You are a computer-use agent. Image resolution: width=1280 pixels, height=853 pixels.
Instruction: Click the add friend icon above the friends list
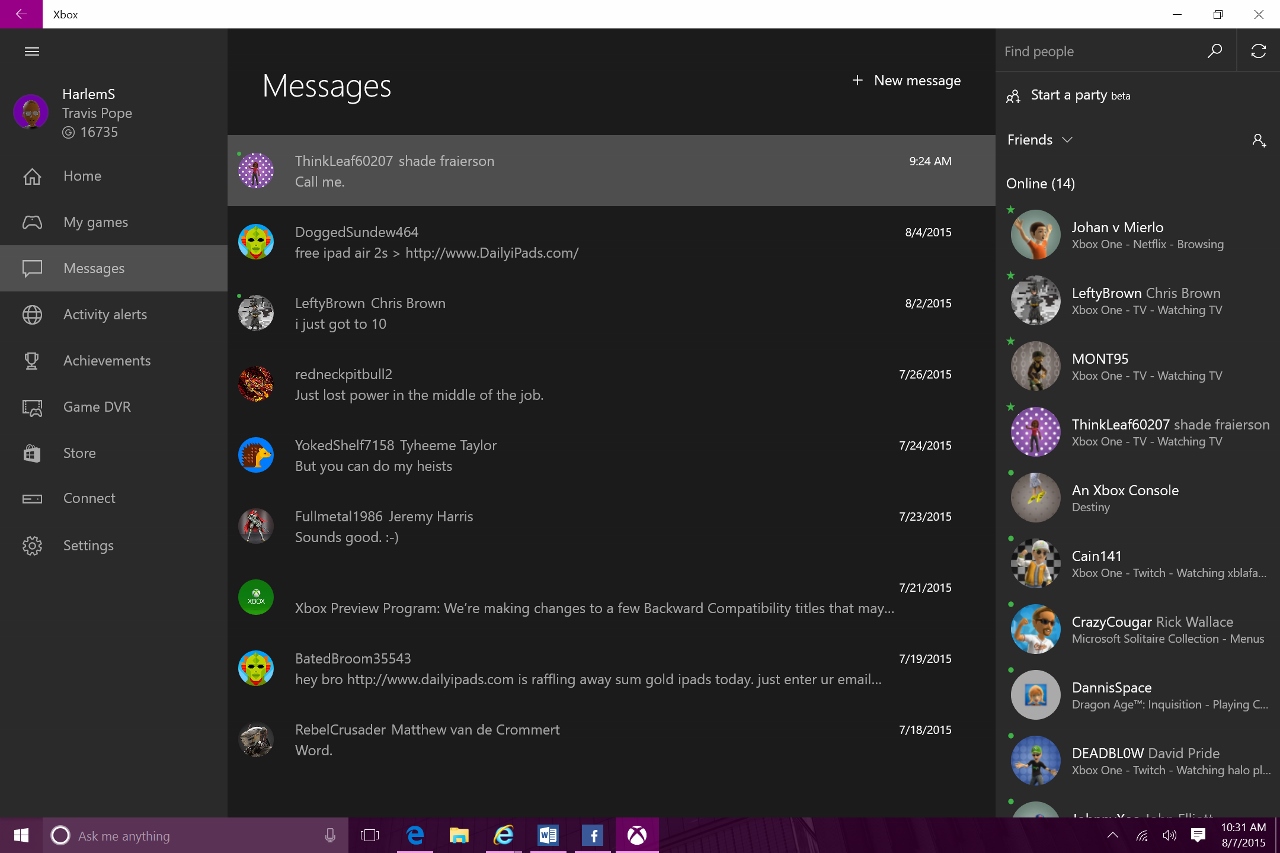coord(1259,141)
